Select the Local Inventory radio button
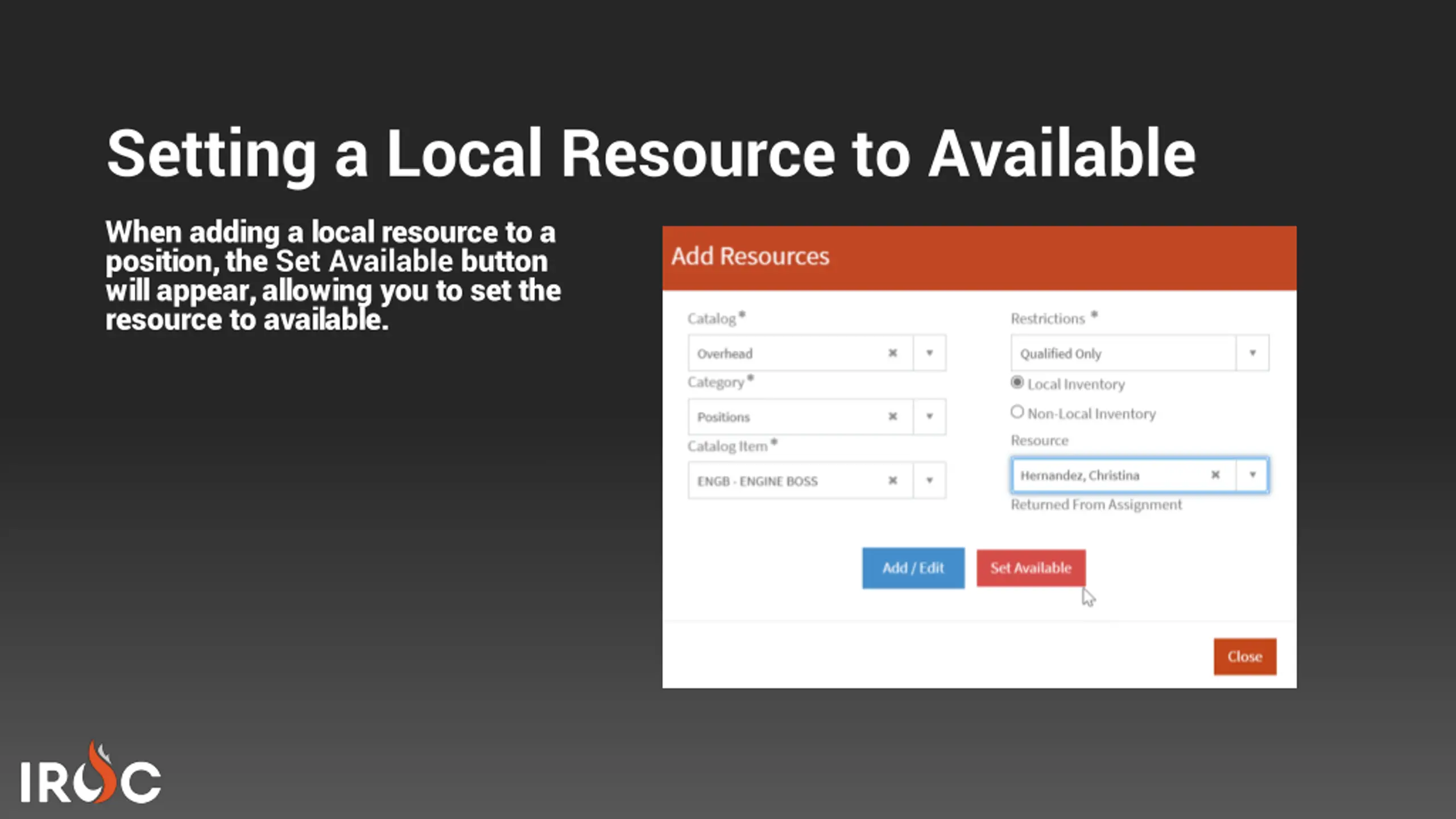This screenshot has width=1456, height=819. coord(1017,383)
